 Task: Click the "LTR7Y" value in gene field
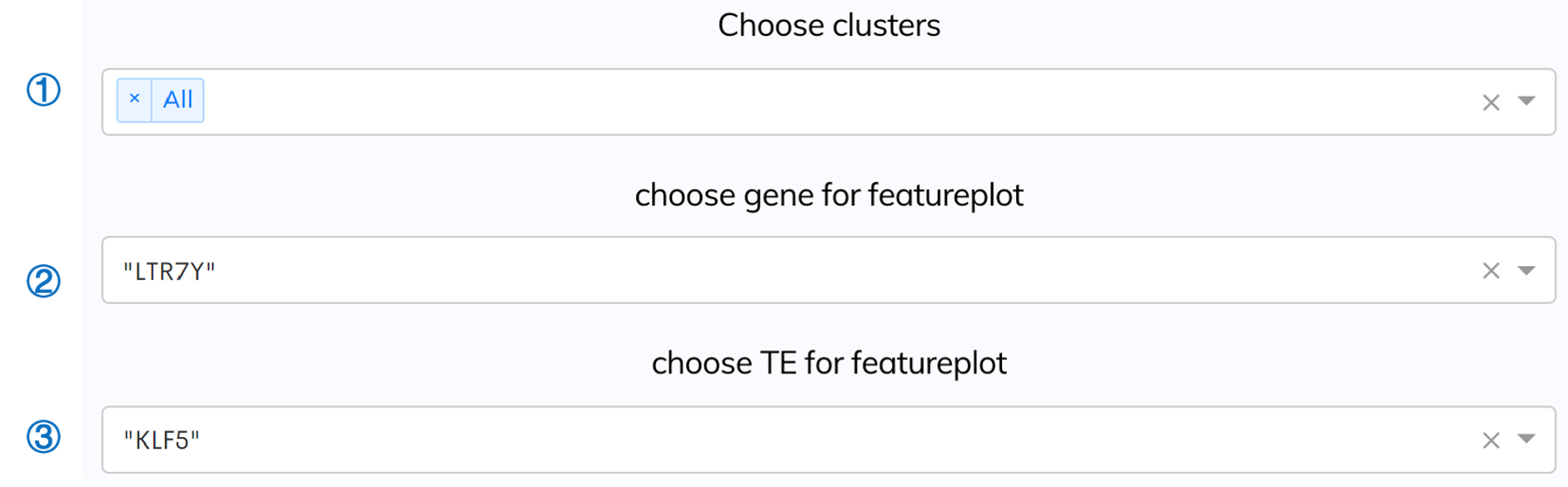[169, 271]
